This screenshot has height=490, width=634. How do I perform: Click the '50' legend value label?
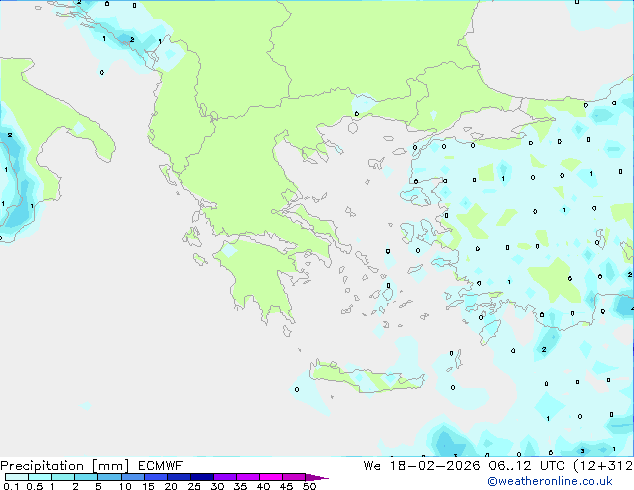309,486
